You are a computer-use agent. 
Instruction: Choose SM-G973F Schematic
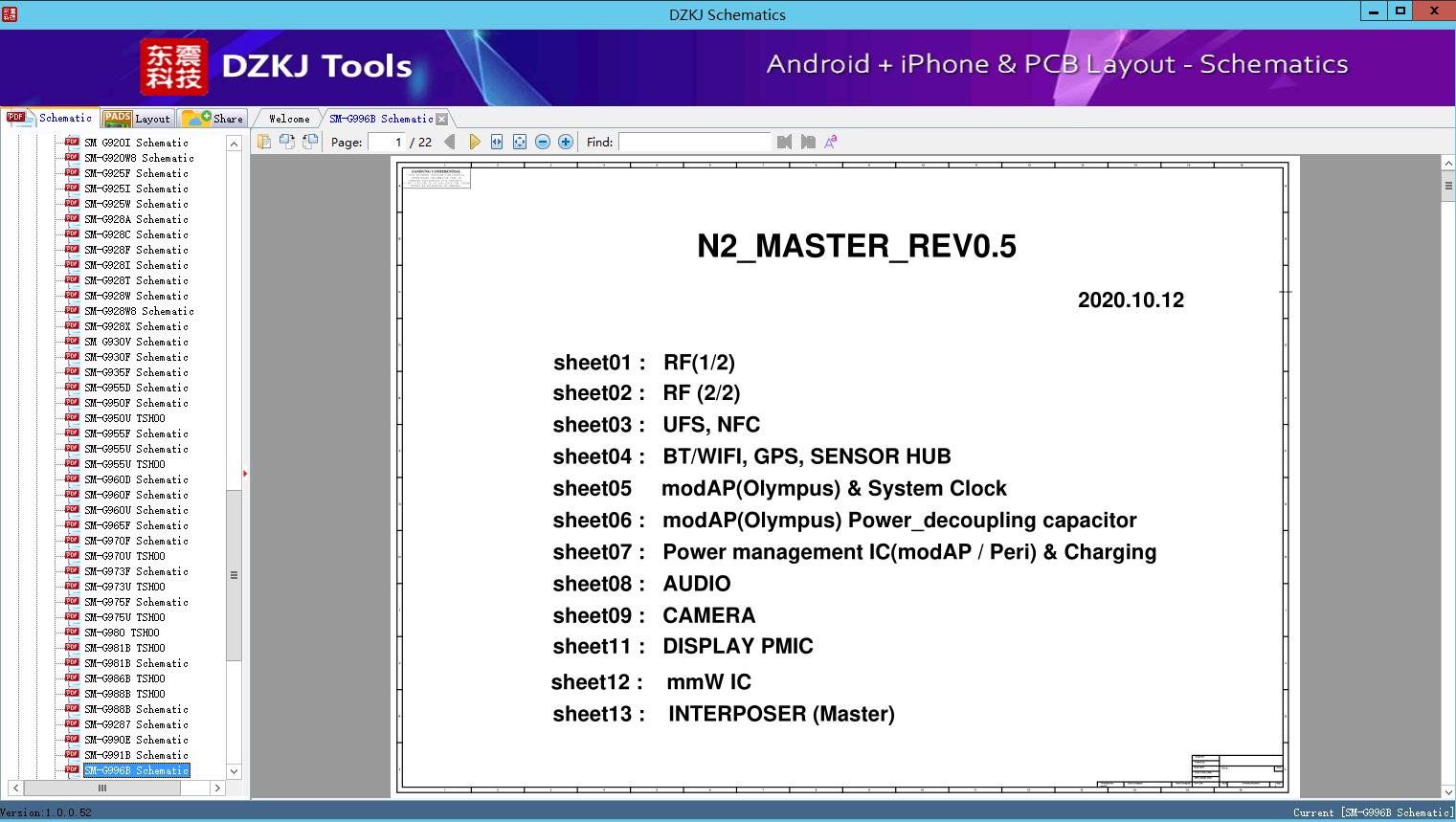point(136,571)
